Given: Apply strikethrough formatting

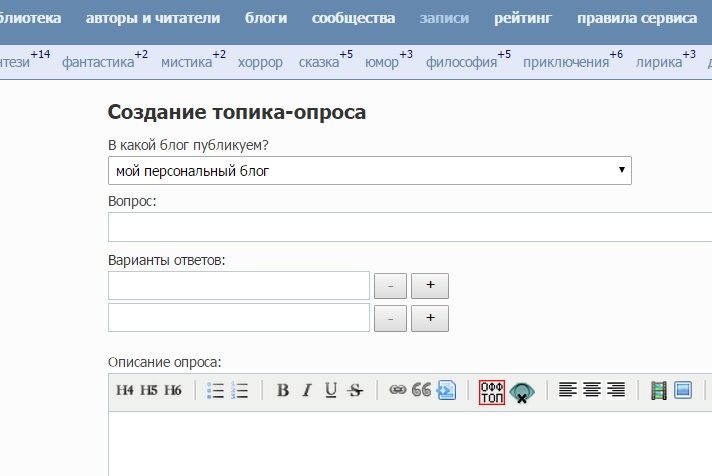Looking at the screenshot, I should click(354, 391).
